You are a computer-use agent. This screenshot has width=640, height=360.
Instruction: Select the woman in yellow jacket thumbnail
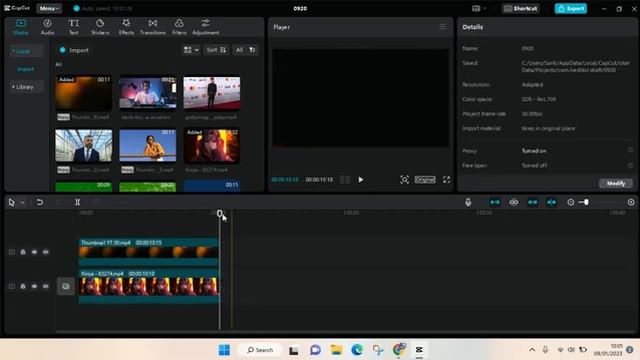pyautogui.click(x=148, y=146)
